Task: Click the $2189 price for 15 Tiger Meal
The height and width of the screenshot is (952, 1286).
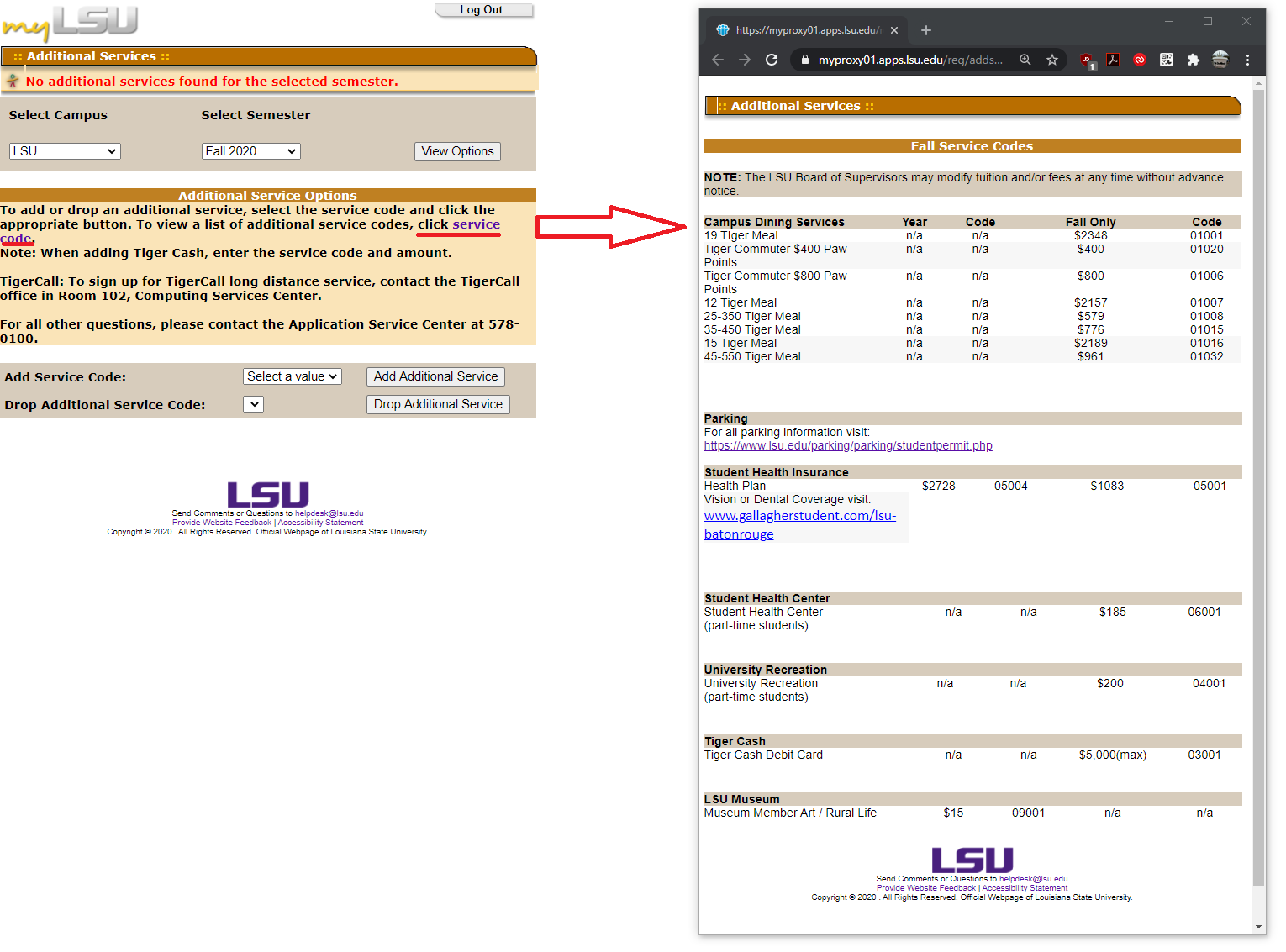Action: pyautogui.click(x=1090, y=343)
